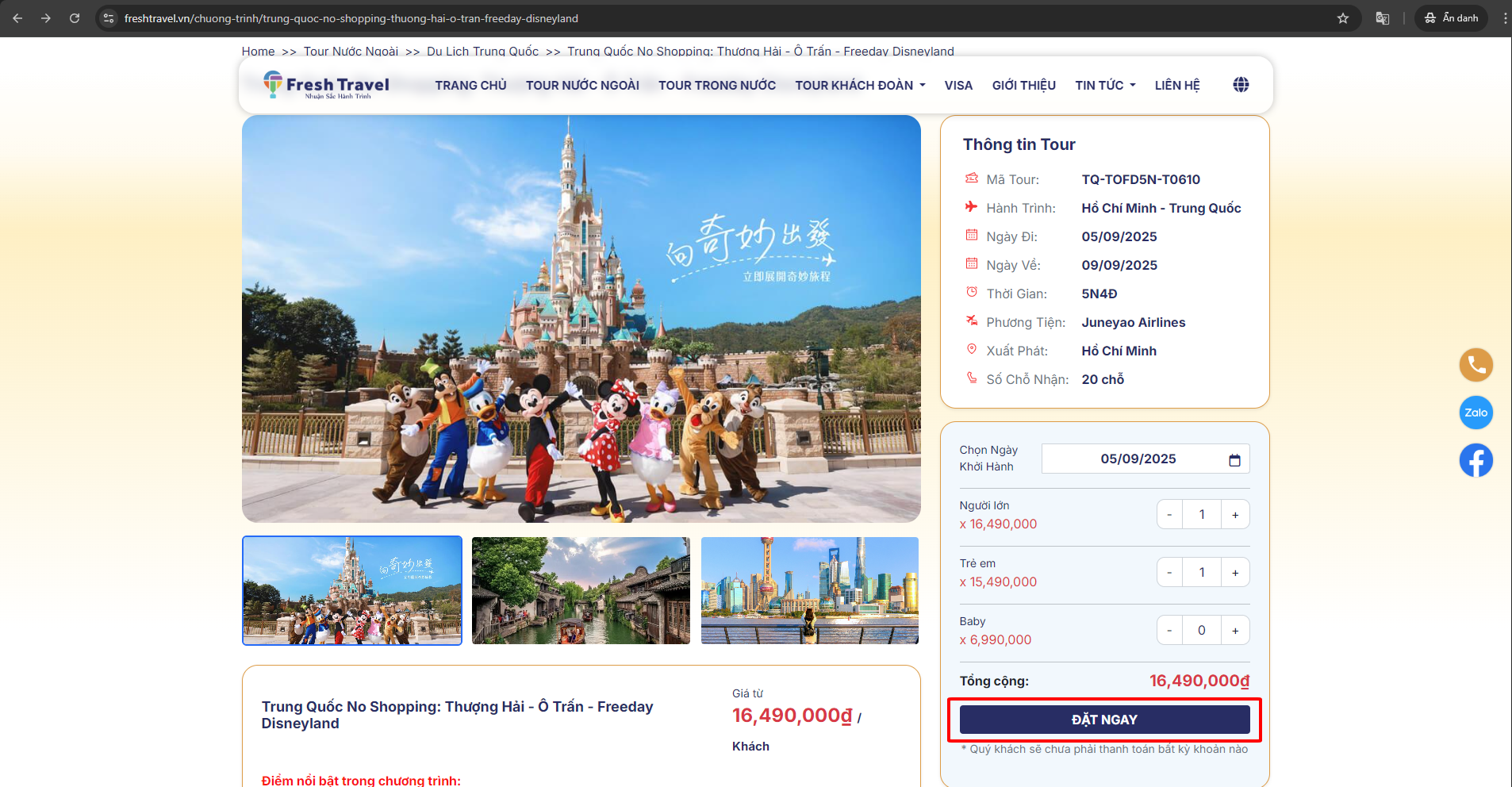
Task: Click the 5N4Đ duration value
Action: 1099,294
